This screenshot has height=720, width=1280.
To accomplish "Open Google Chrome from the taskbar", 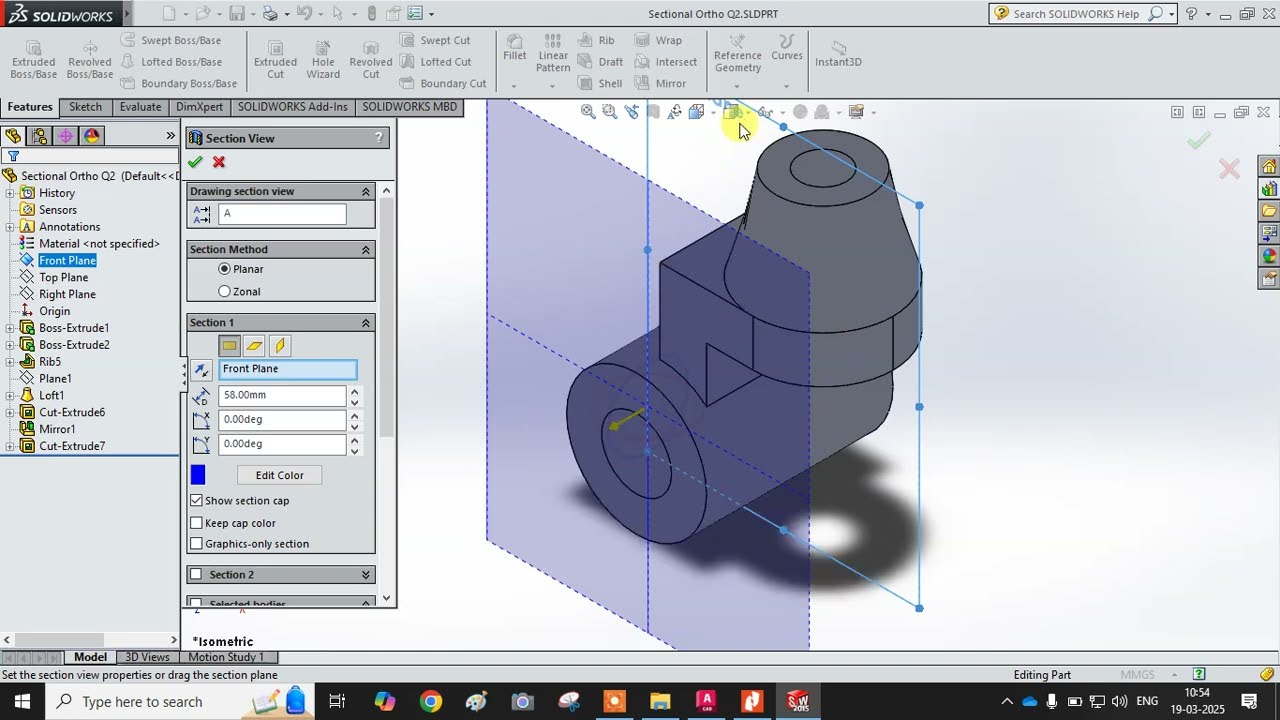I will point(431,702).
